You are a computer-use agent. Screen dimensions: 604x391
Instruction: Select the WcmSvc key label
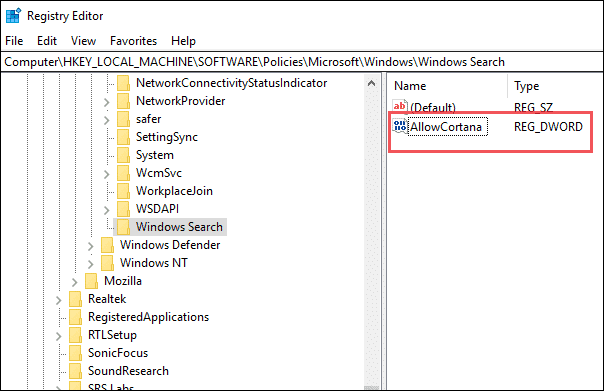pos(159,173)
